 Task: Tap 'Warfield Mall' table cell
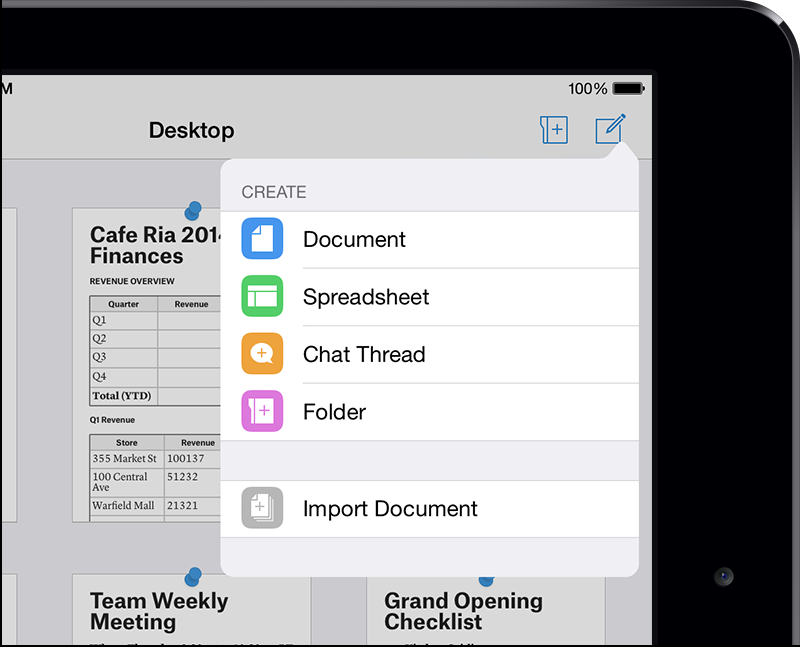tap(127, 506)
